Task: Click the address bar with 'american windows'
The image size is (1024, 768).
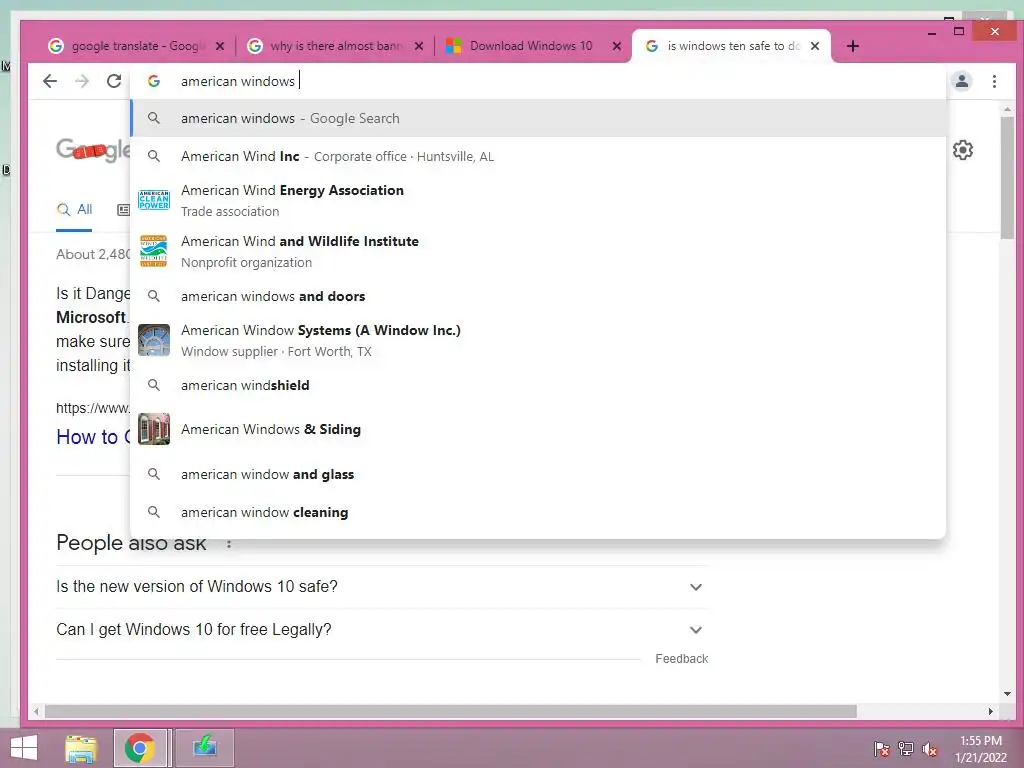Action: 539,81
